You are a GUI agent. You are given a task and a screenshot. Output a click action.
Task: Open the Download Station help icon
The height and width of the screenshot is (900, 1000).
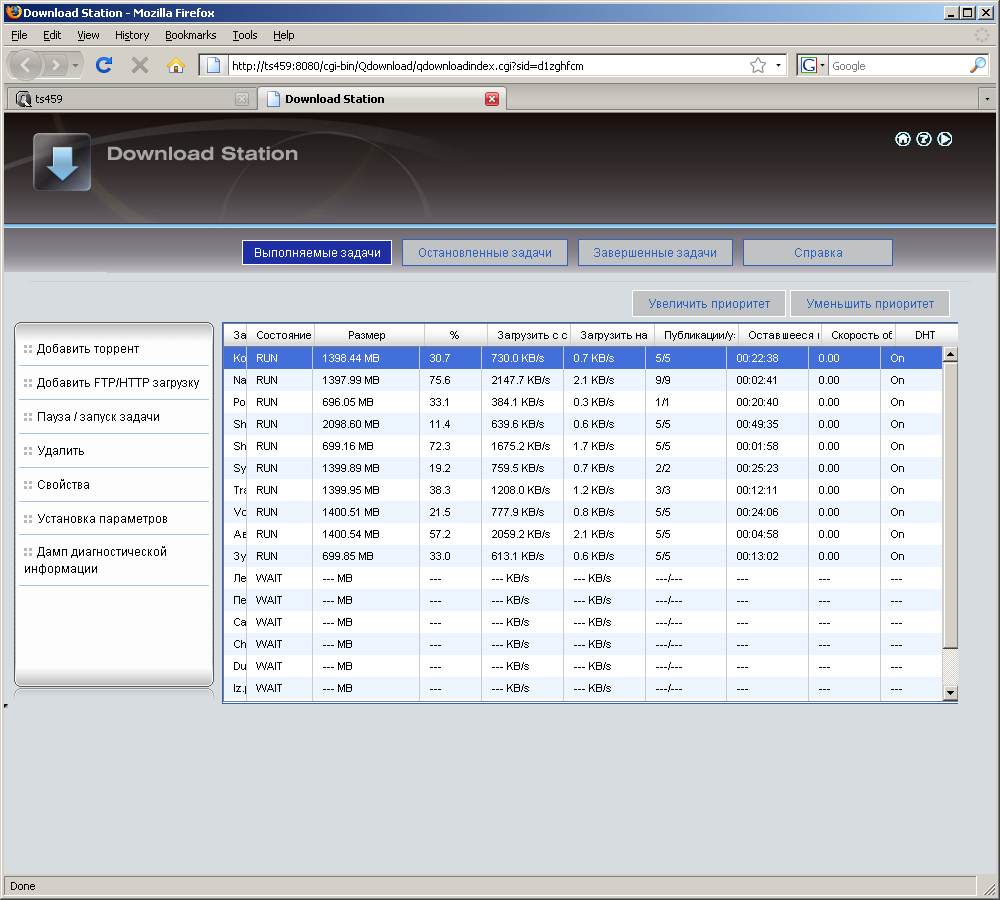(x=923, y=139)
